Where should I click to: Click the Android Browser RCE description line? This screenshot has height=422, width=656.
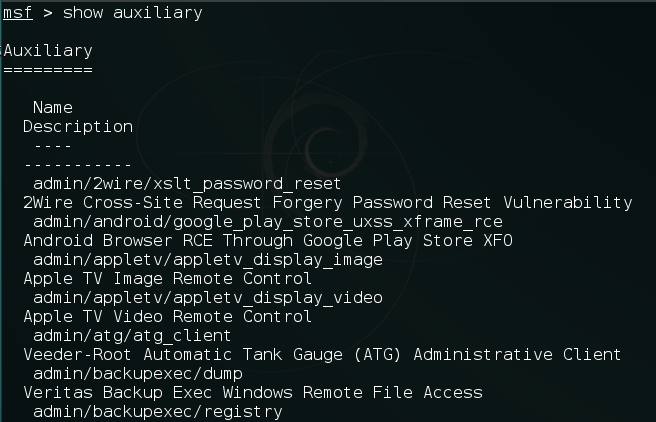pos(268,241)
